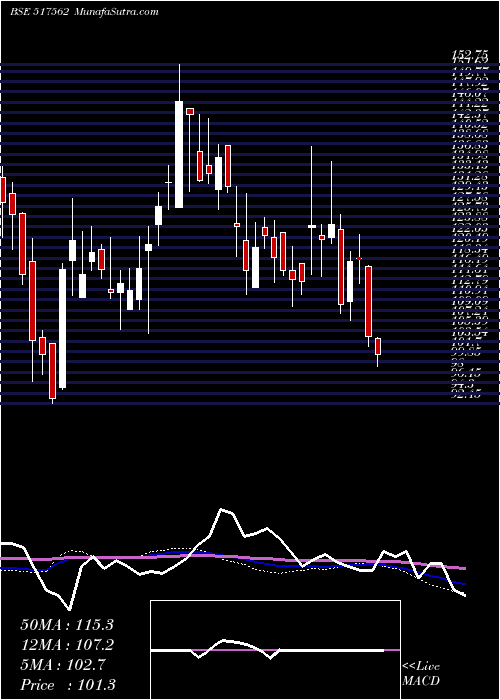
Task: Click inside the Live MACD histogram box
Action: [x=275, y=650]
